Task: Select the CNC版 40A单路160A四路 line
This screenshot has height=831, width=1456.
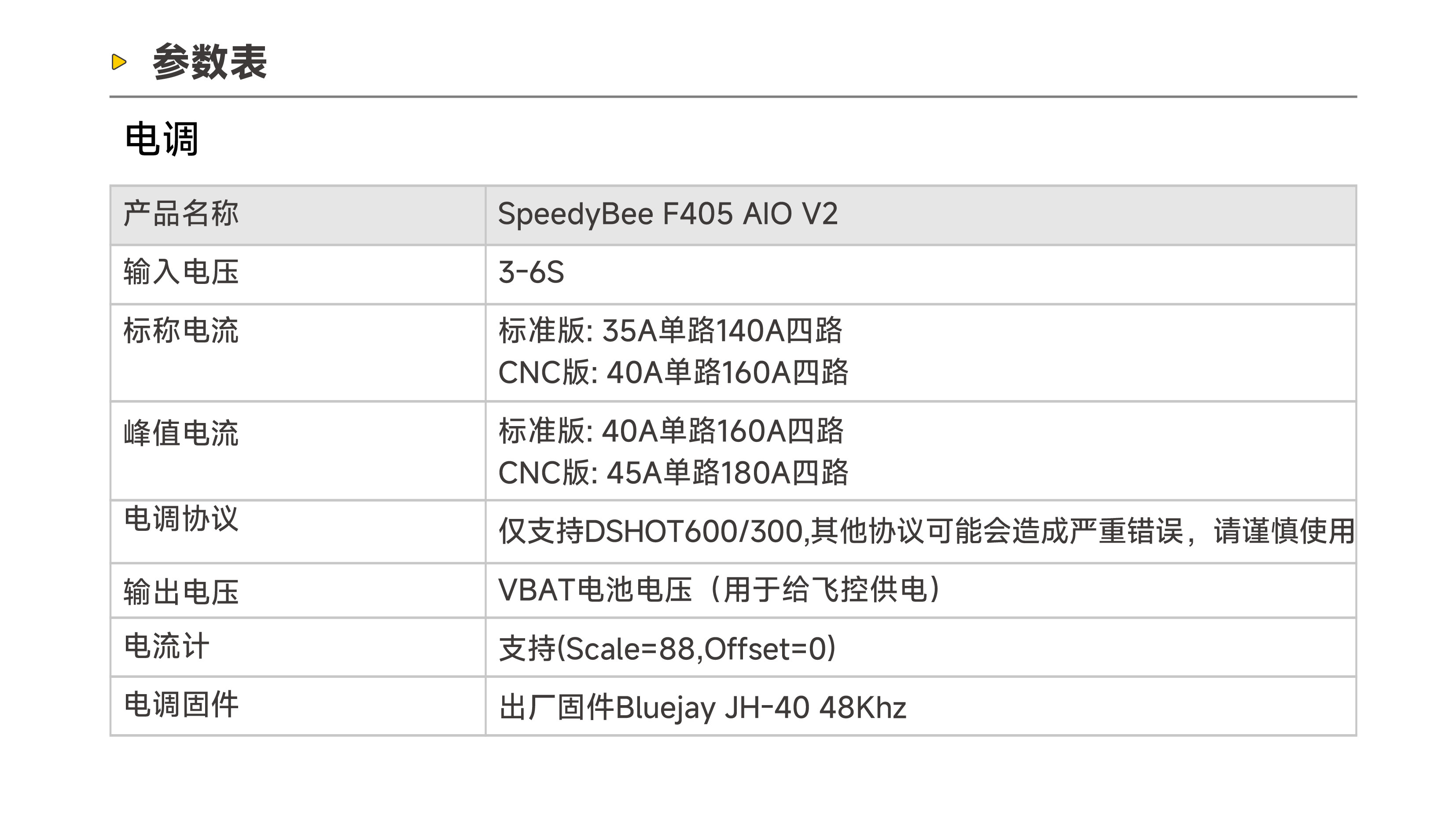Action: point(673,373)
